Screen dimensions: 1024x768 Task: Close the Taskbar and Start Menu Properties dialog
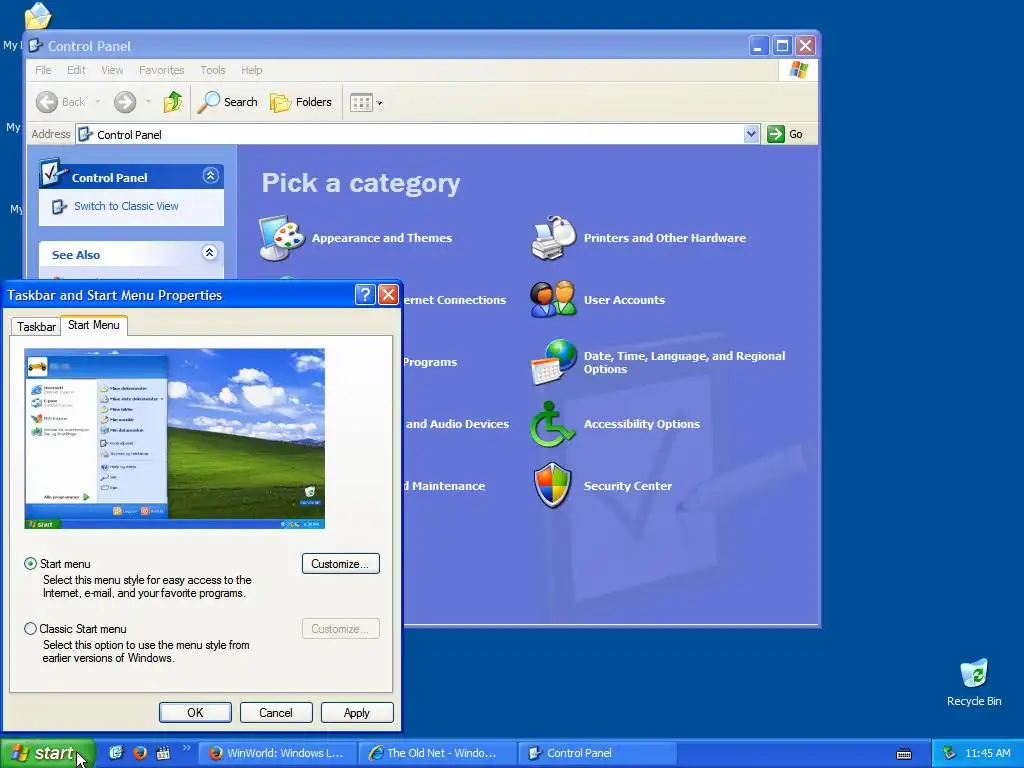[x=388, y=295]
